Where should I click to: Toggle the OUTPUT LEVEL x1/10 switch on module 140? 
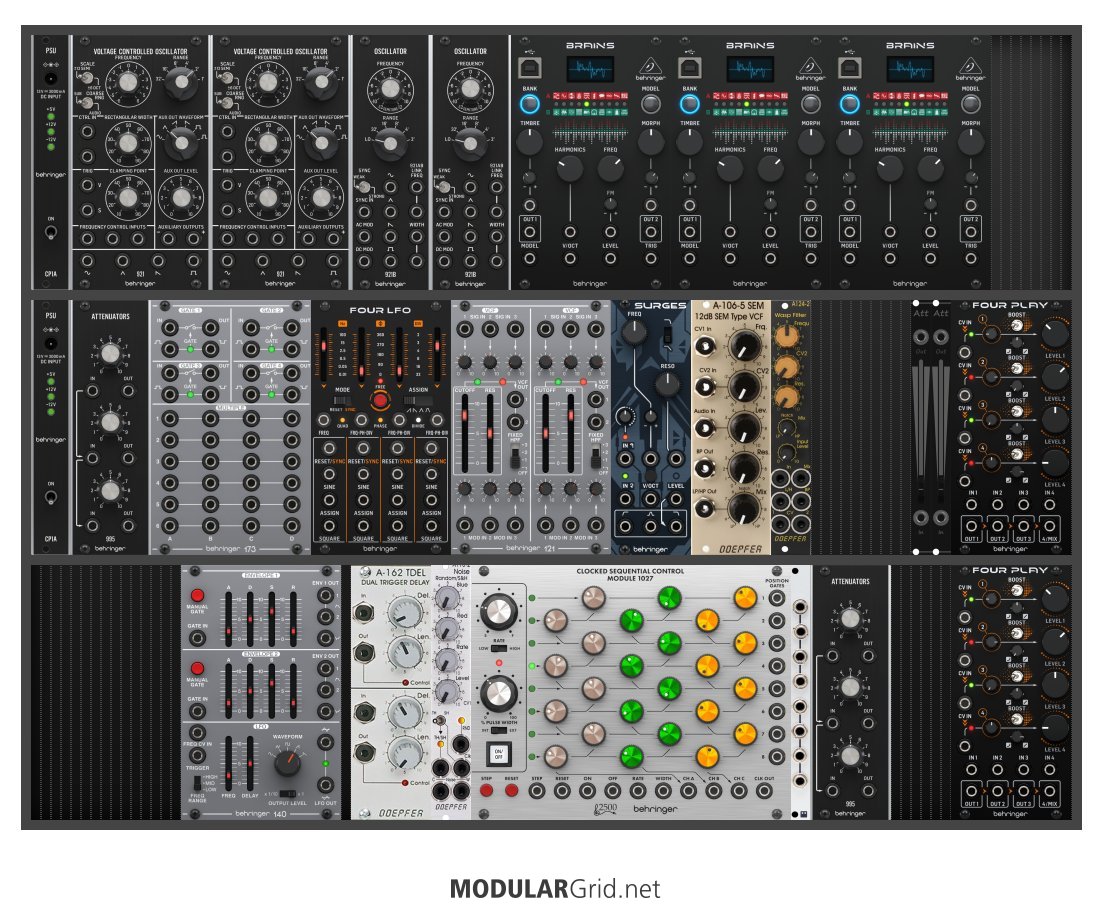click(x=287, y=794)
